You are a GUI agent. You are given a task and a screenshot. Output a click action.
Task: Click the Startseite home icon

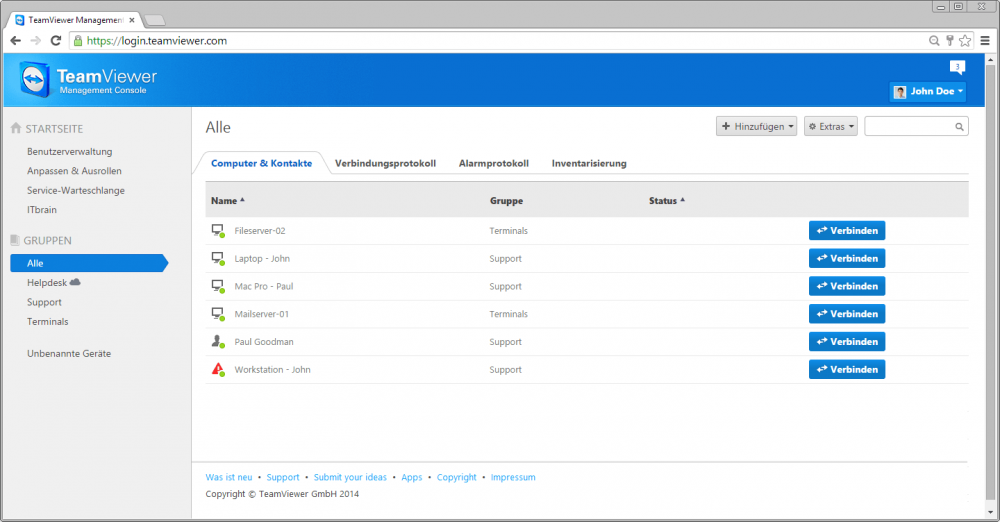[16, 128]
